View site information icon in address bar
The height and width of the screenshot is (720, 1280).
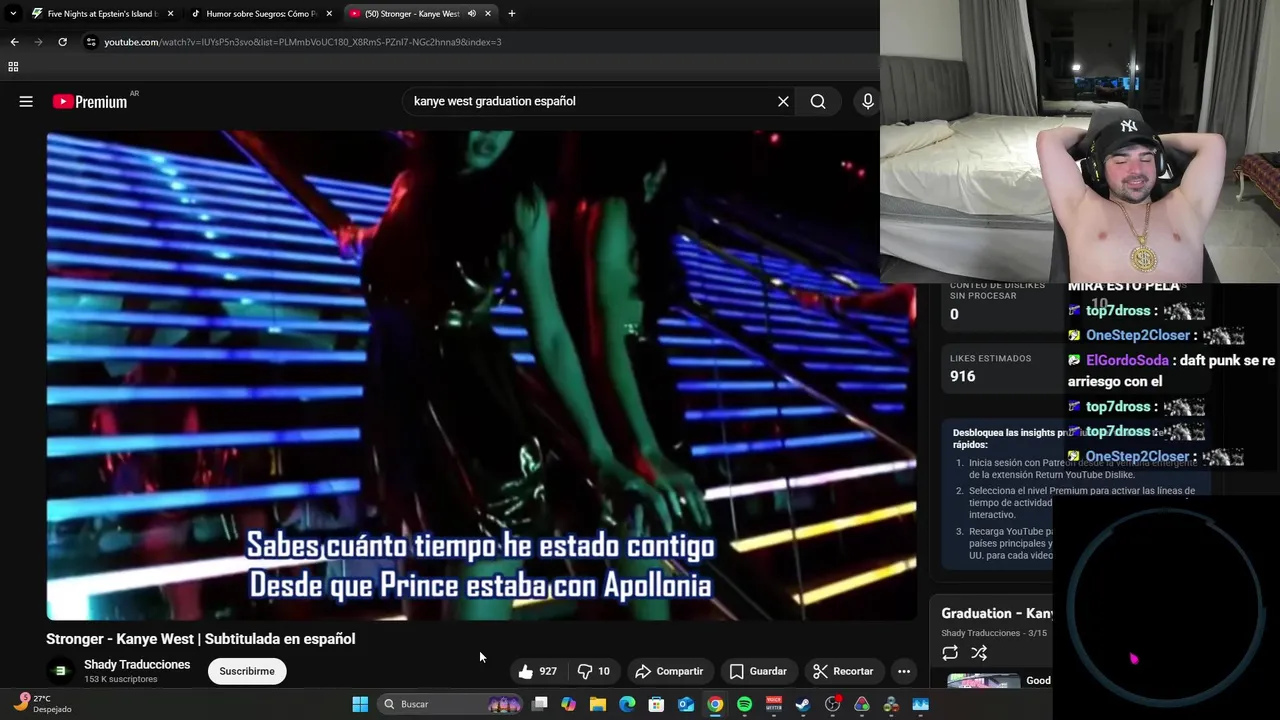point(91,42)
